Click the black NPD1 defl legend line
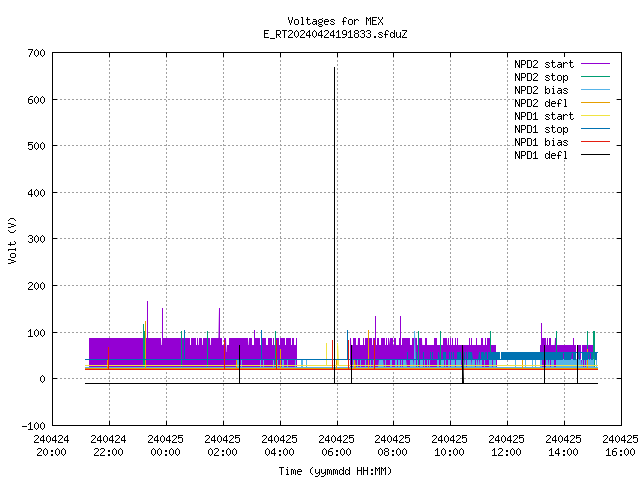 (595, 155)
